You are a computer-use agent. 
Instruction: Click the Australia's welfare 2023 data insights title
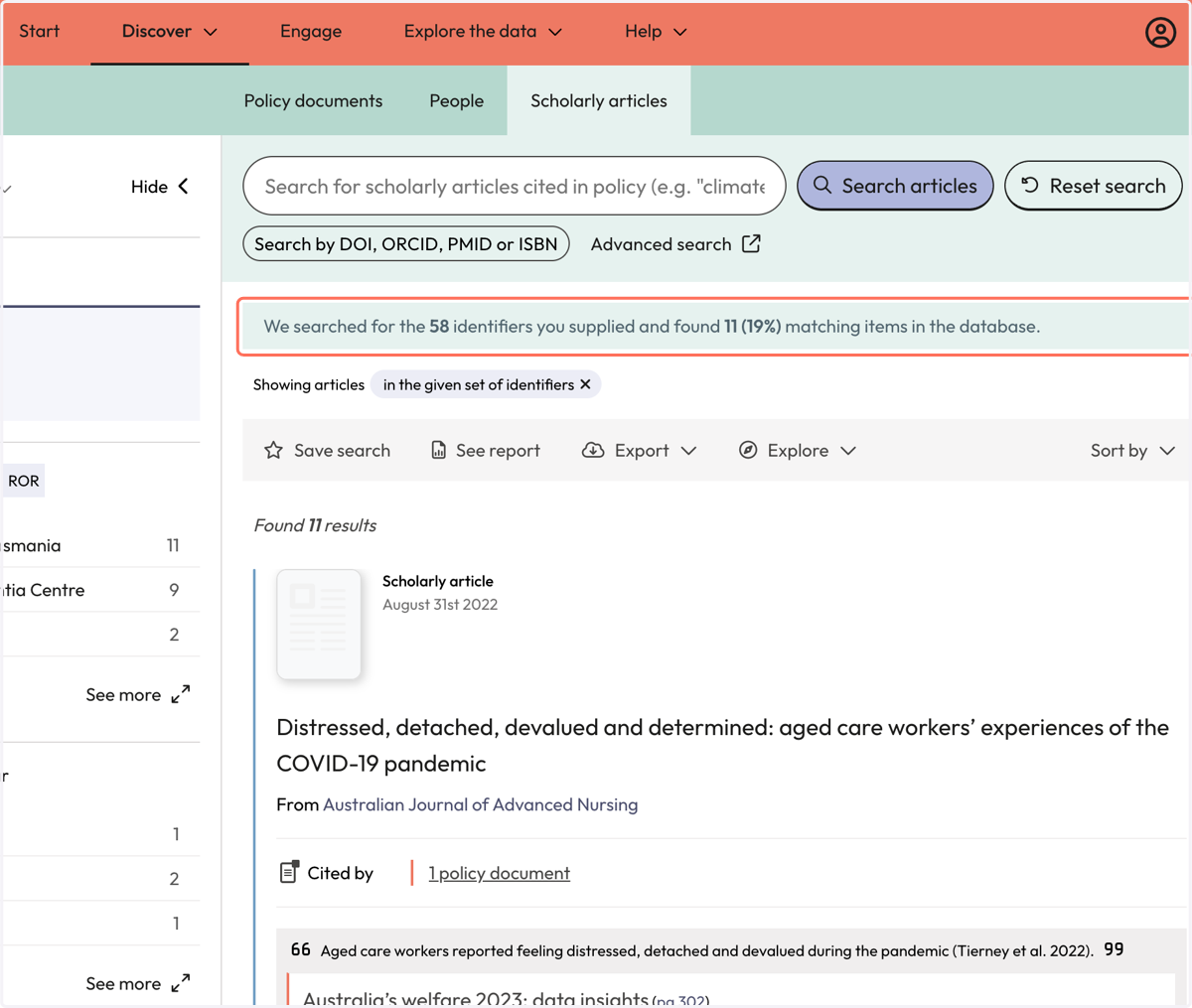coord(476,998)
